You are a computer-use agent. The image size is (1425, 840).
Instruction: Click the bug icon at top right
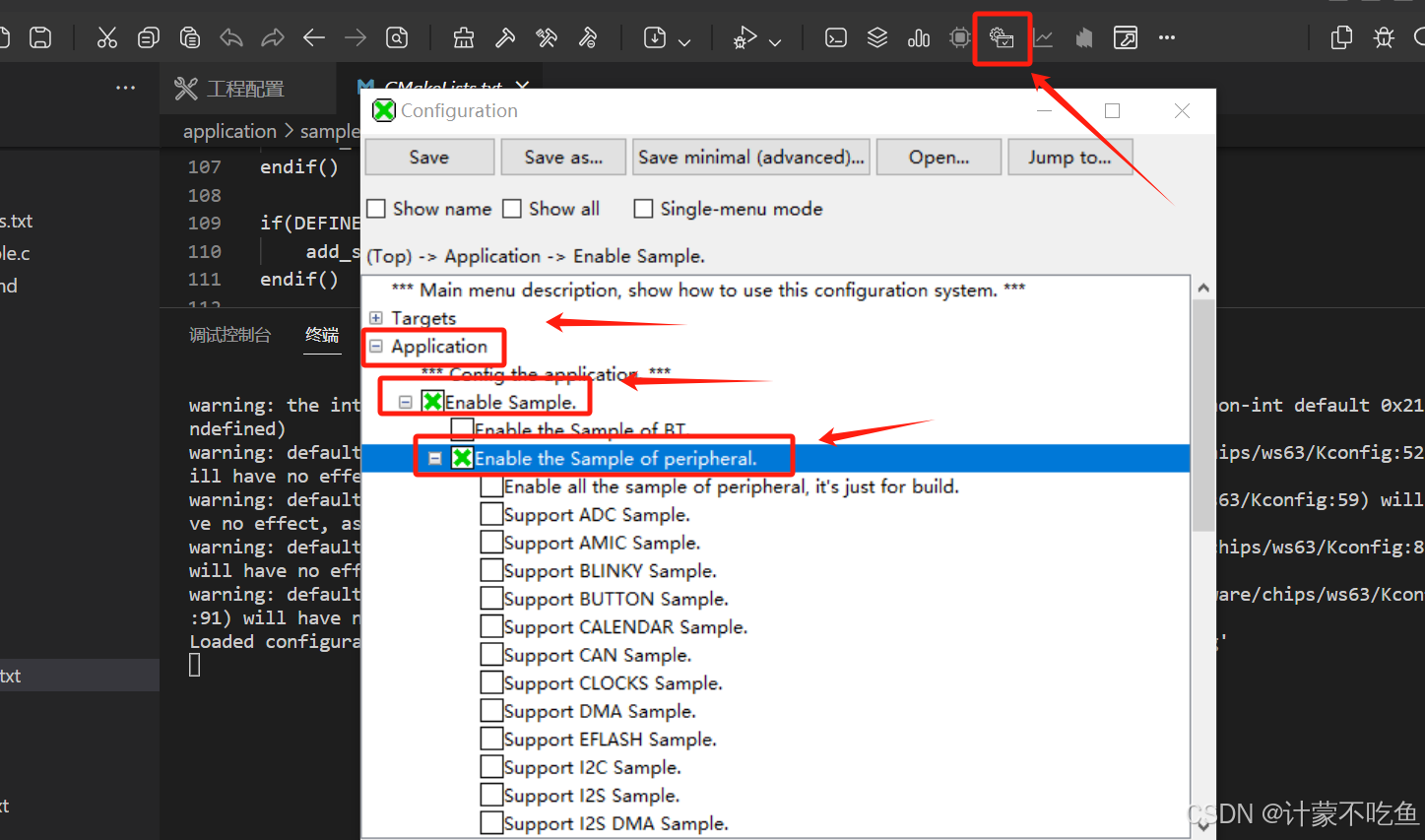[1384, 38]
